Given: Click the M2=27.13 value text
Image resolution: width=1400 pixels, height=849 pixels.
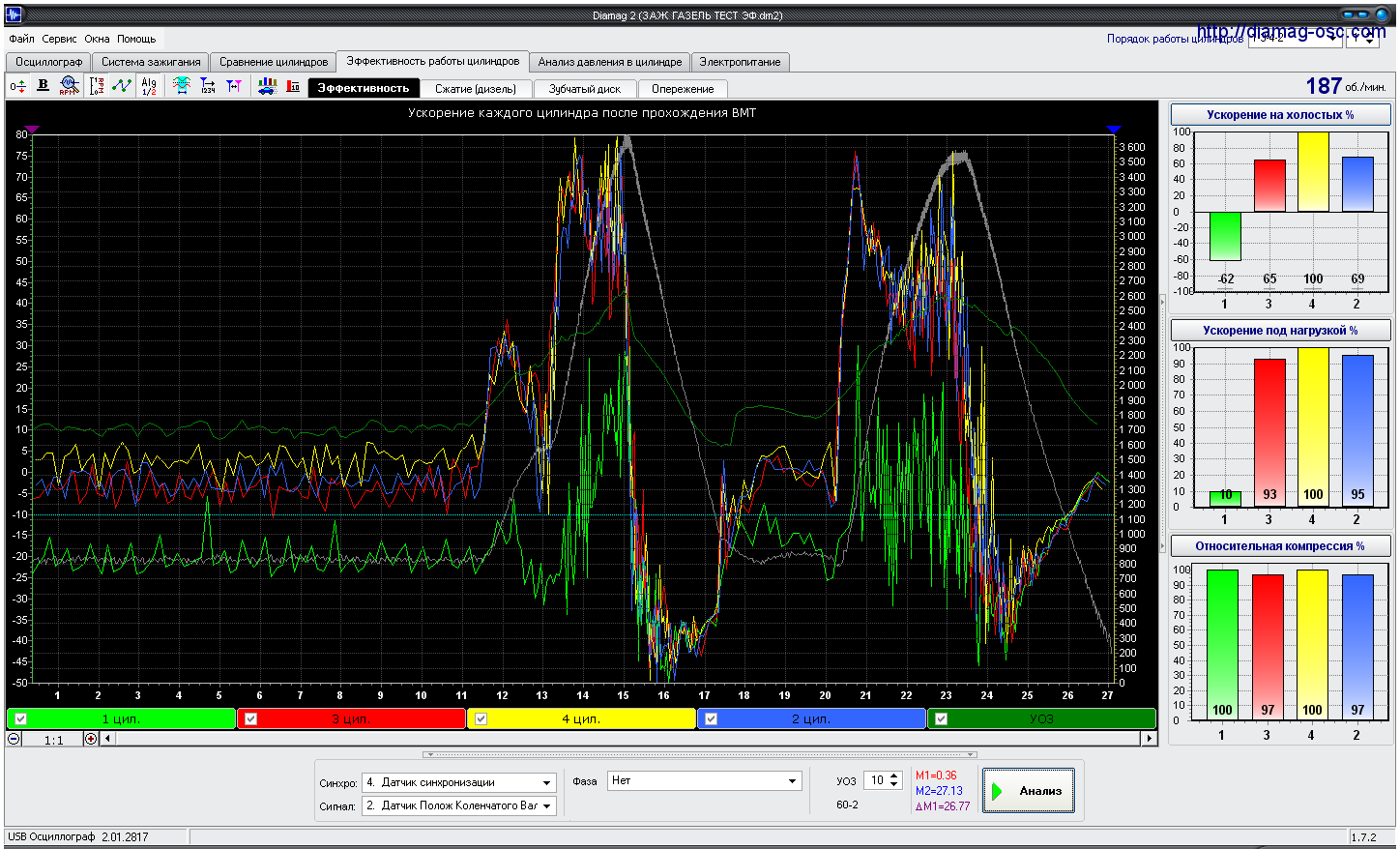Looking at the screenshot, I should coord(938,791).
